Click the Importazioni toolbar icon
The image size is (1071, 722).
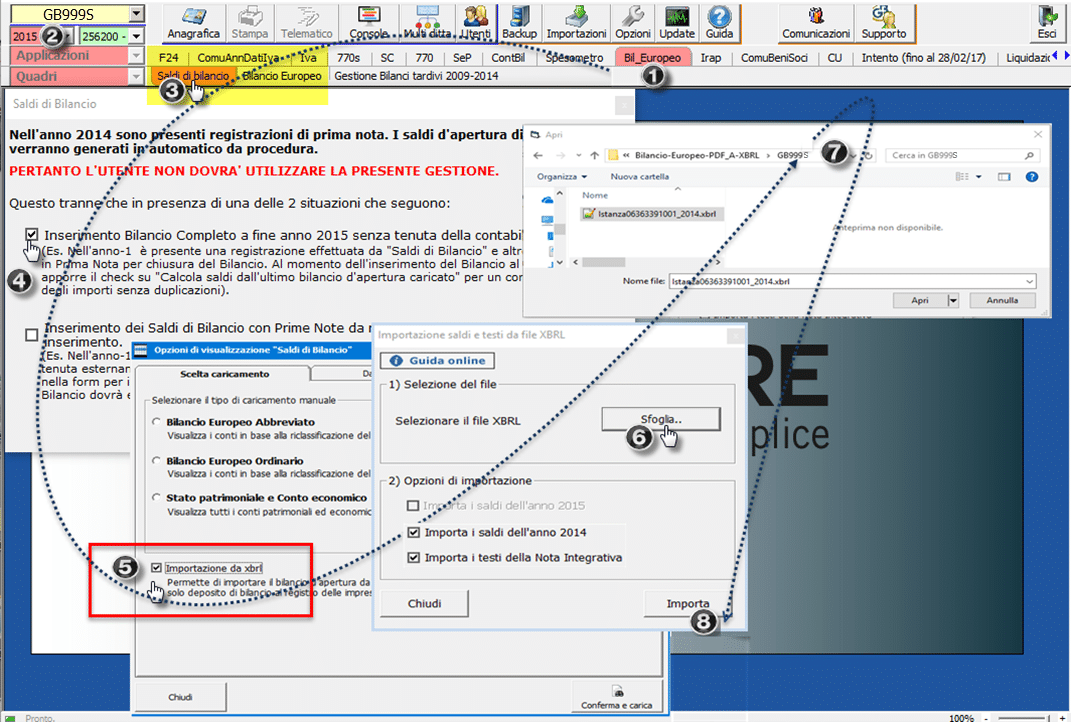[576, 21]
